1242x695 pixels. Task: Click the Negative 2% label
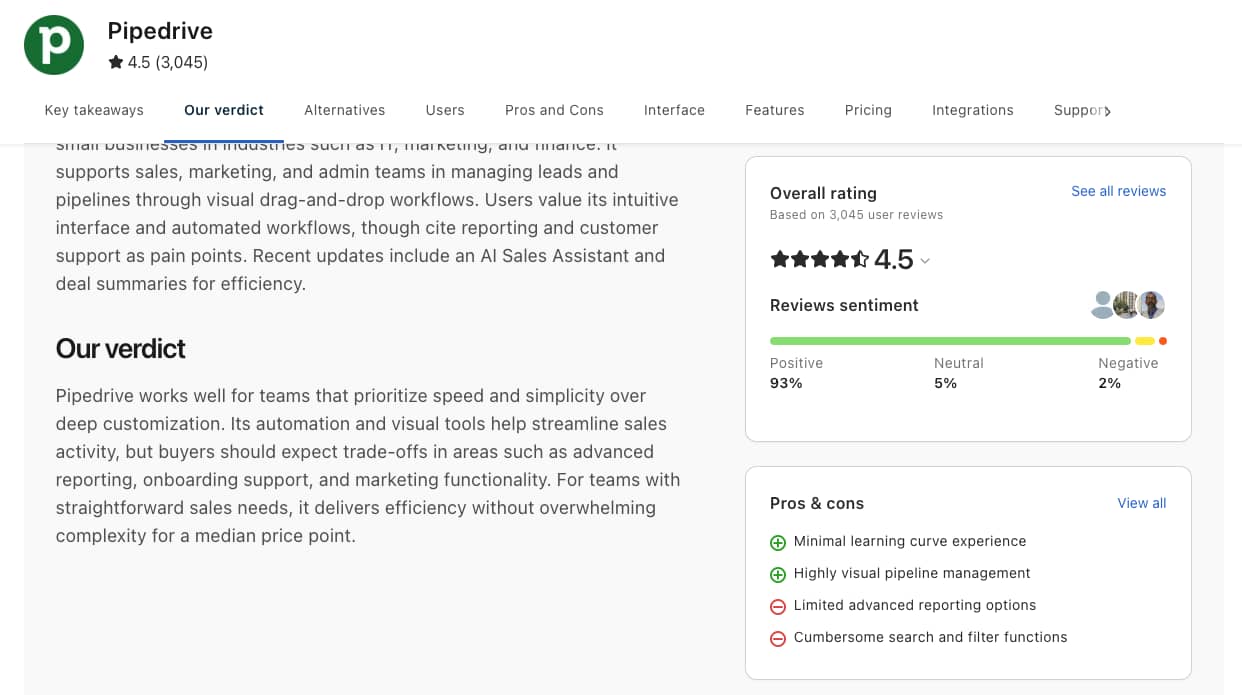tap(1128, 373)
